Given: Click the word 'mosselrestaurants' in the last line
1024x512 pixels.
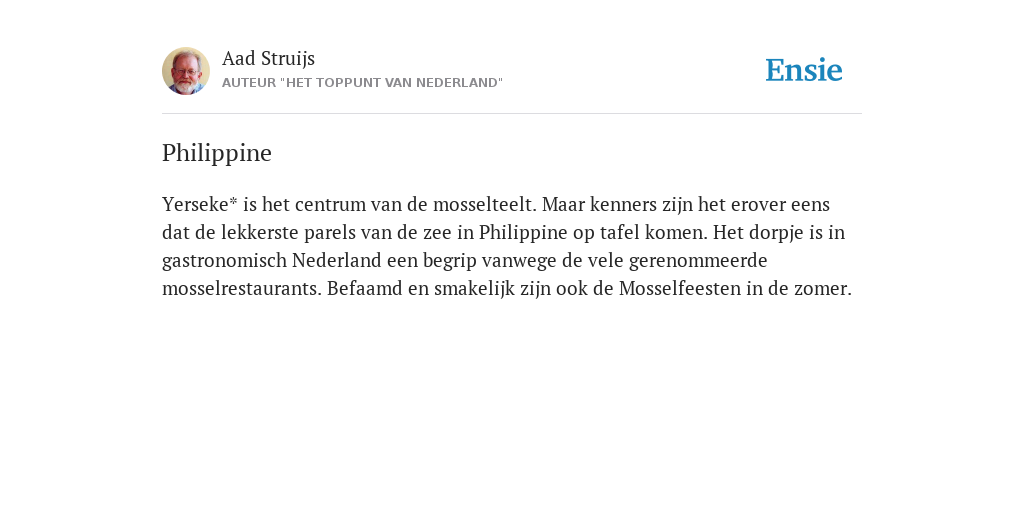Looking at the screenshot, I should (x=242, y=289).
